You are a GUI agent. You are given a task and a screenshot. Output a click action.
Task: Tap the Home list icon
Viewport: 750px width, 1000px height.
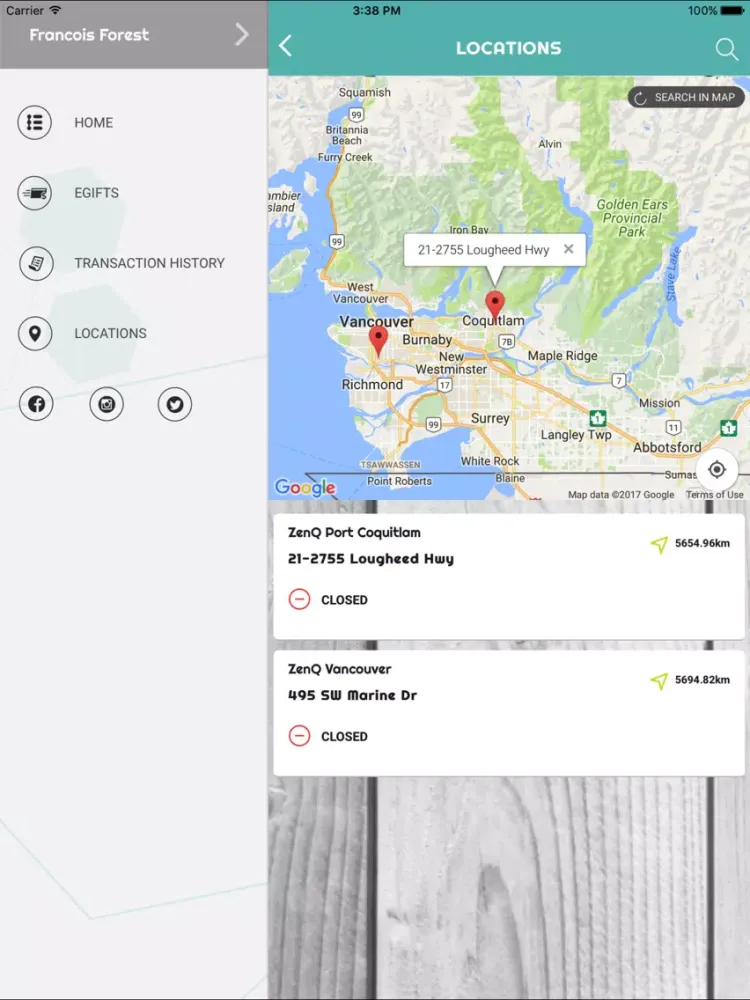click(x=34, y=122)
